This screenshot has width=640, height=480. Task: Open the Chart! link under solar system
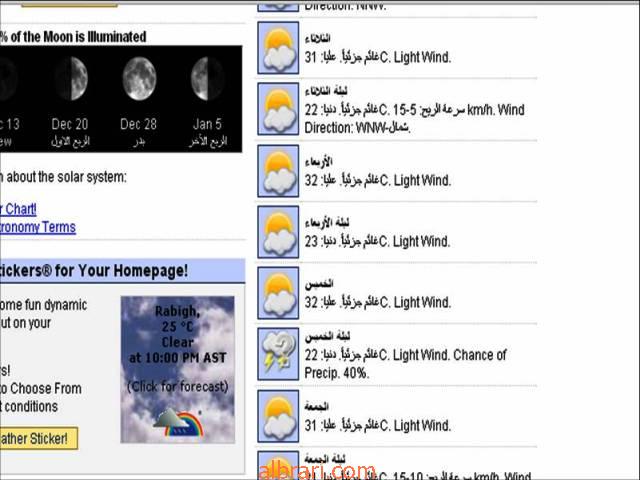point(18,209)
